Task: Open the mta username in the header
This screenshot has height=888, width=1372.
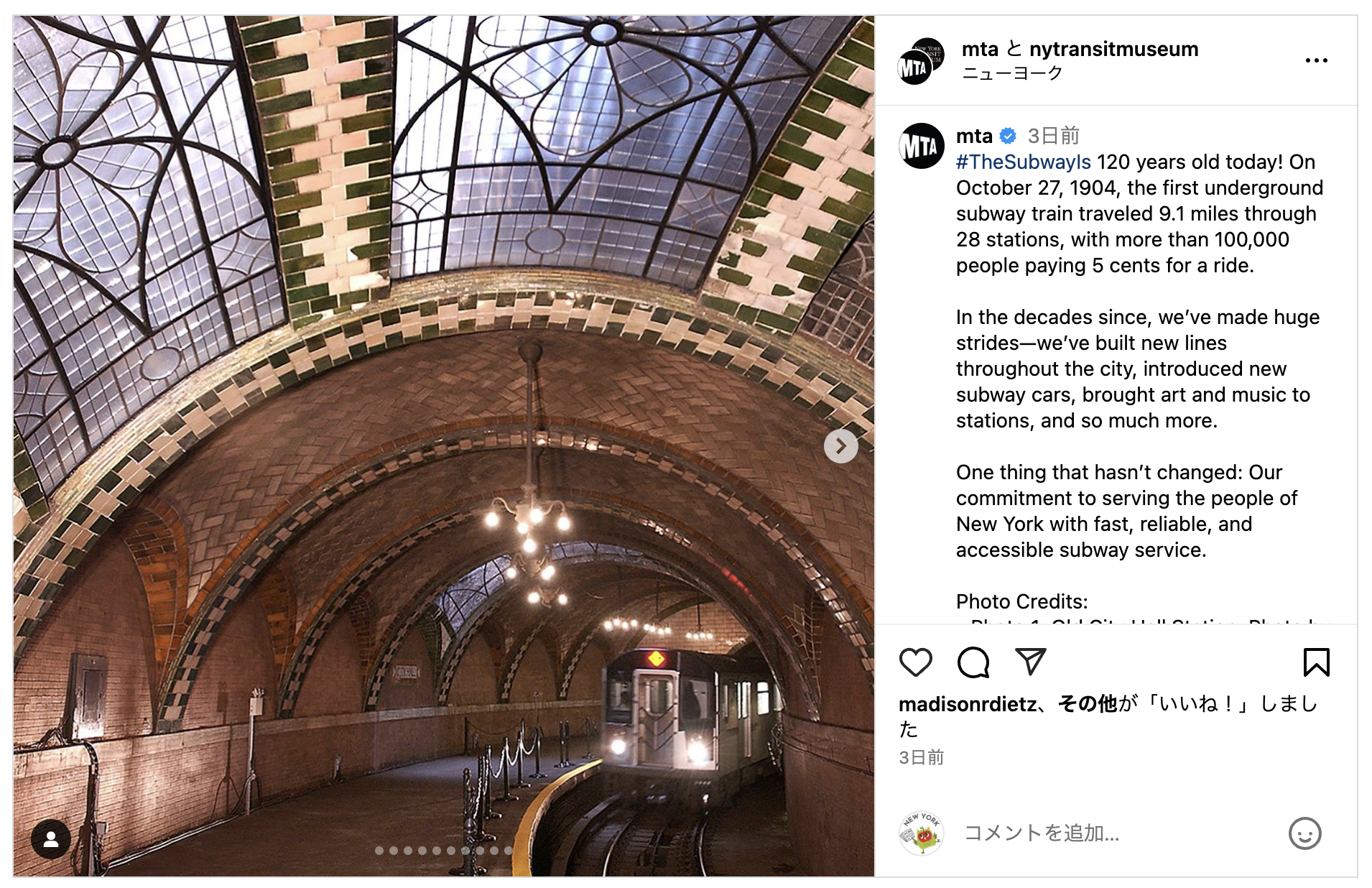Action: point(980,49)
